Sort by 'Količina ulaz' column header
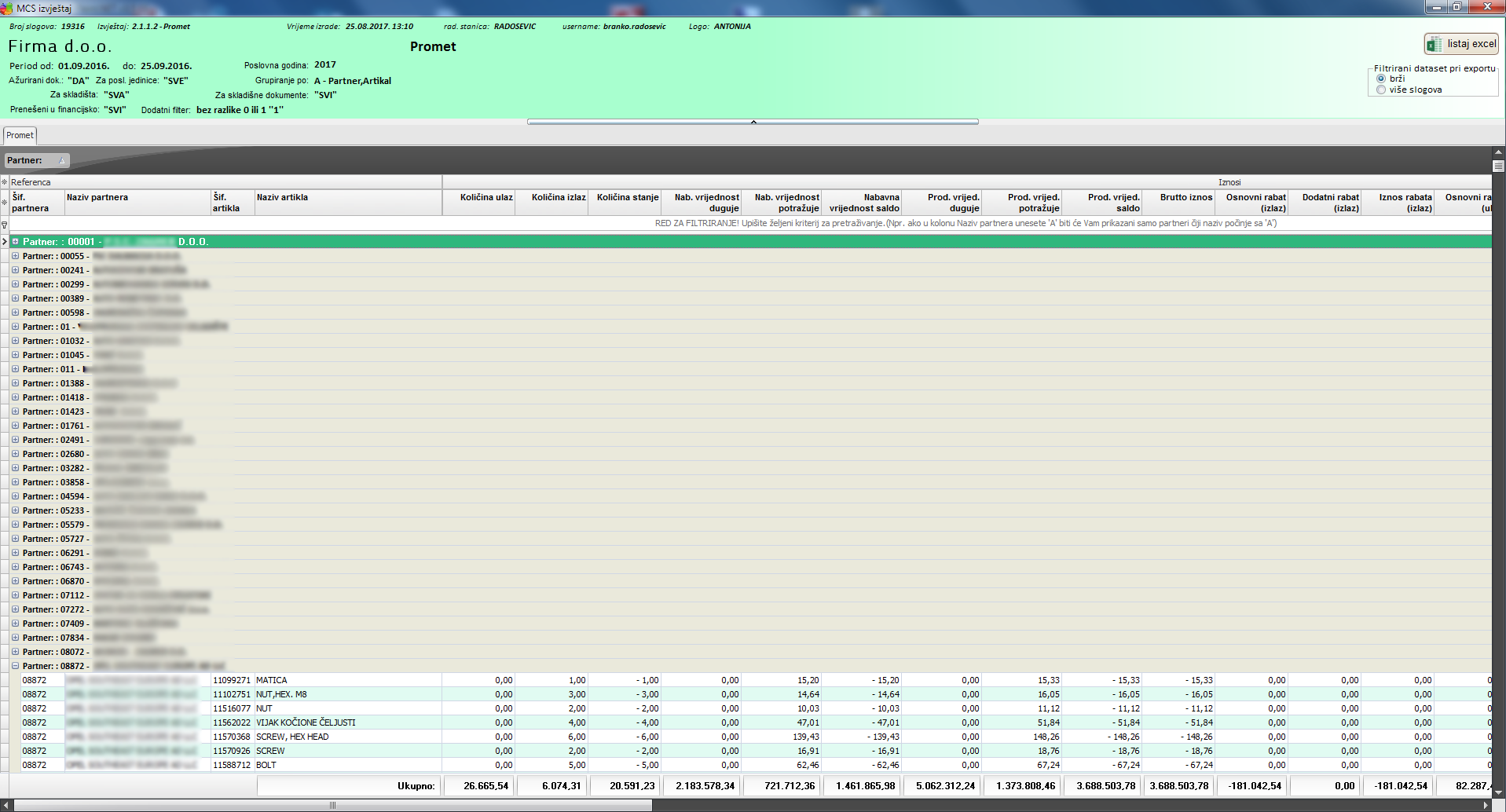Screen dimensions: 1506x812 coord(478,203)
